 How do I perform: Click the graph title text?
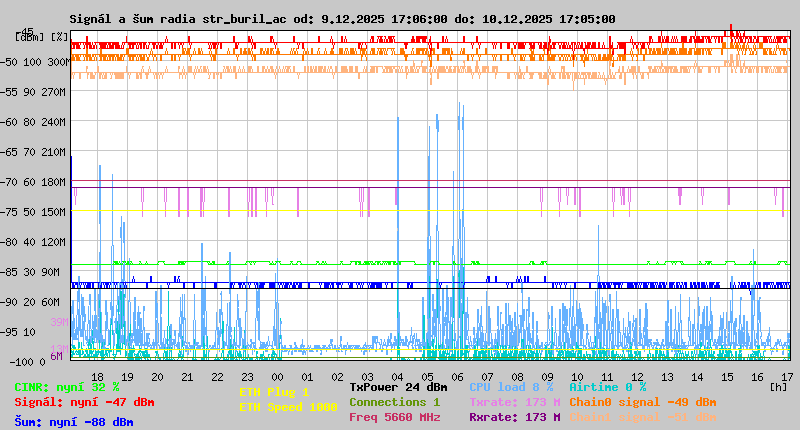[342, 19]
